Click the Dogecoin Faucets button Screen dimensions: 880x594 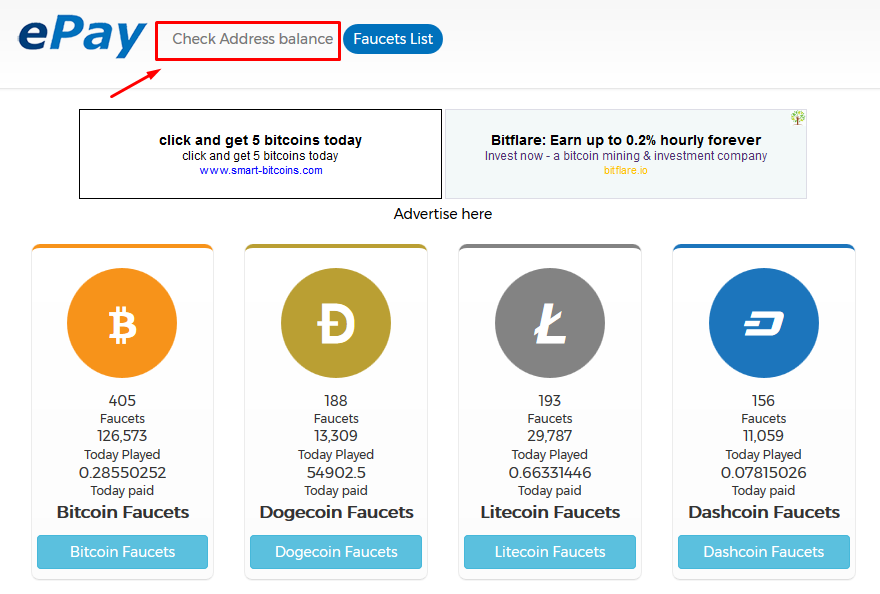336,552
